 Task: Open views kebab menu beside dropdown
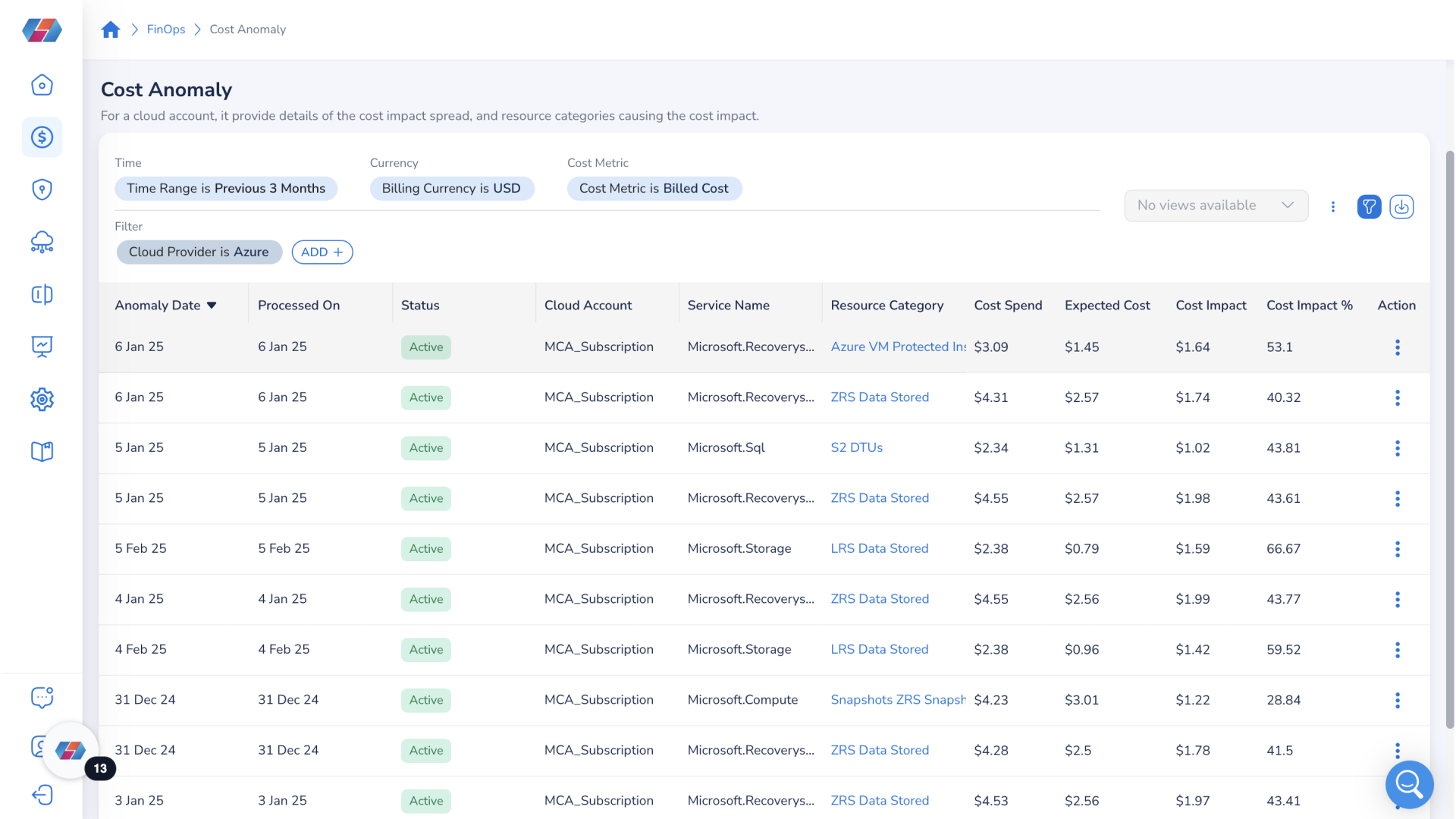coord(1333,206)
